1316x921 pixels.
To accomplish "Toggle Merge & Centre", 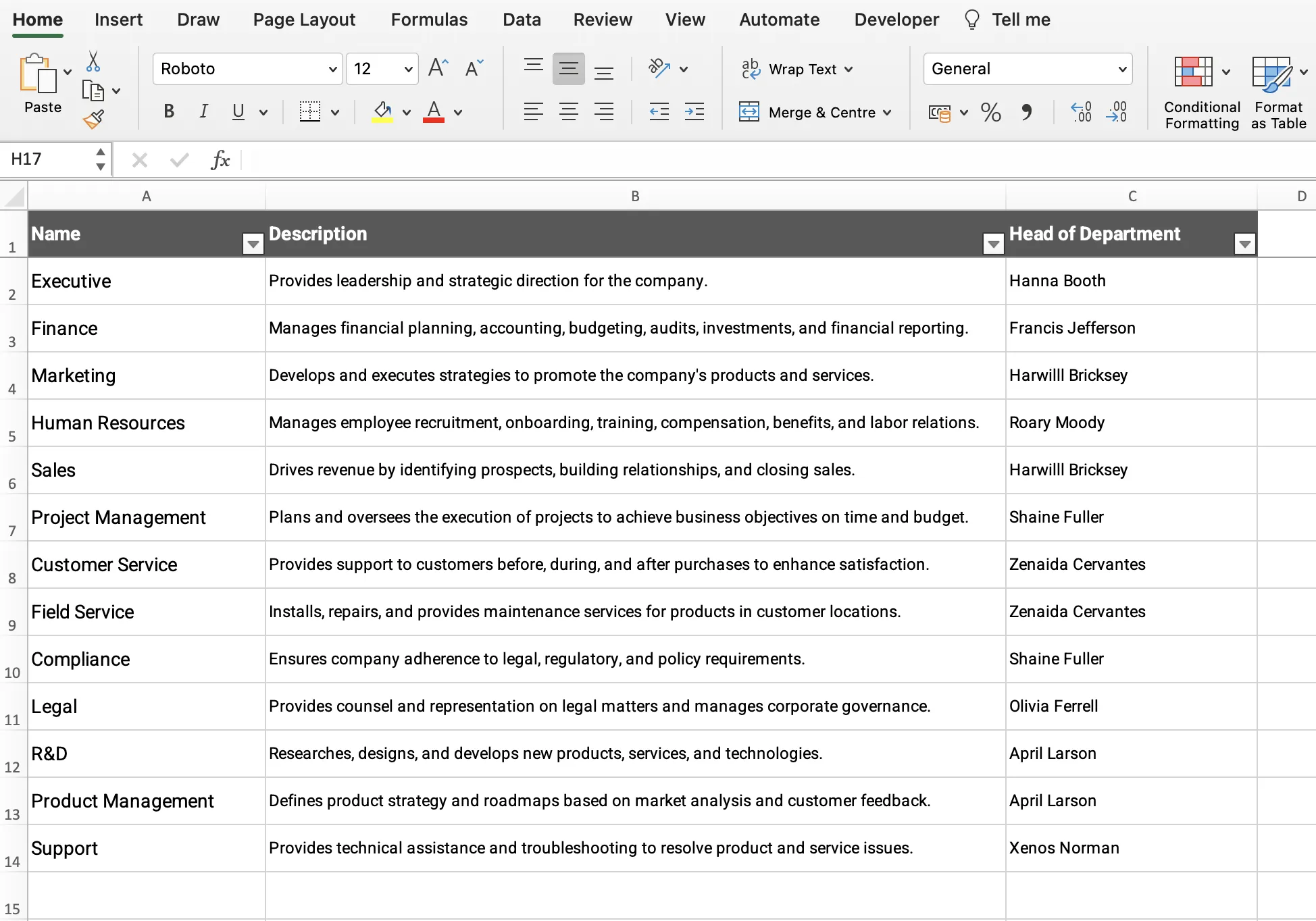I will point(815,112).
